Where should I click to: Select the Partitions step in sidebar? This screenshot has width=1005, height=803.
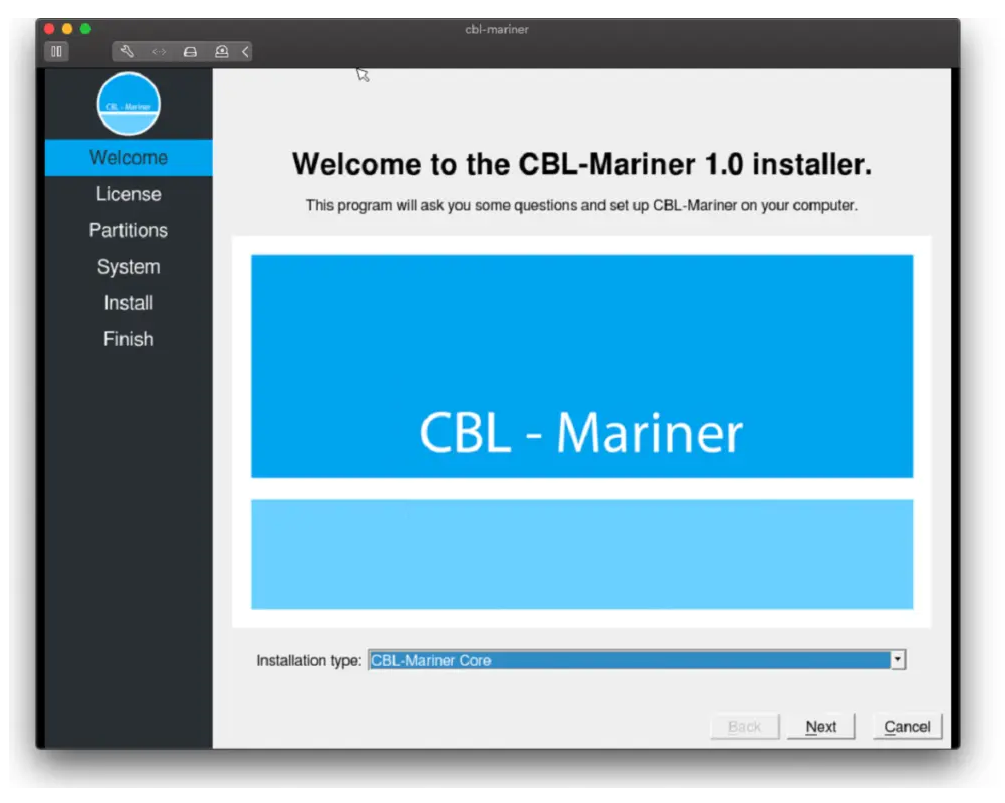tap(128, 230)
